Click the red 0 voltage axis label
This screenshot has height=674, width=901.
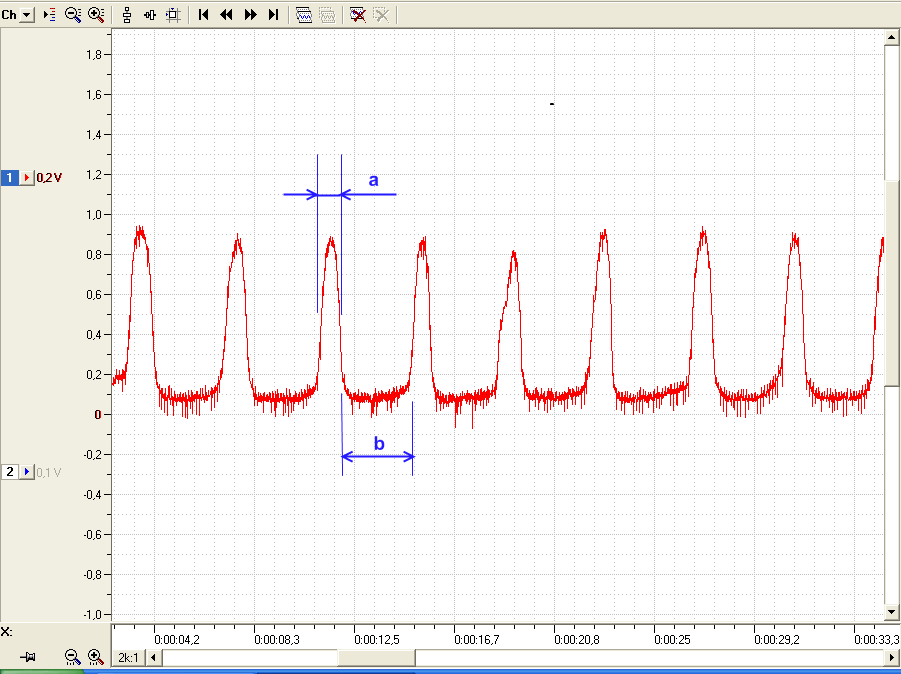pos(98,414)
